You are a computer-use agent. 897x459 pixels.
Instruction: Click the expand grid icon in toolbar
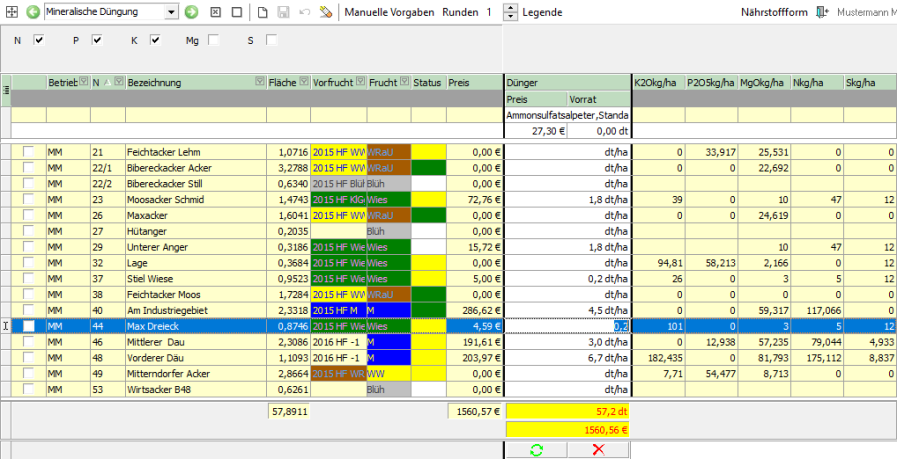(11, 13)
